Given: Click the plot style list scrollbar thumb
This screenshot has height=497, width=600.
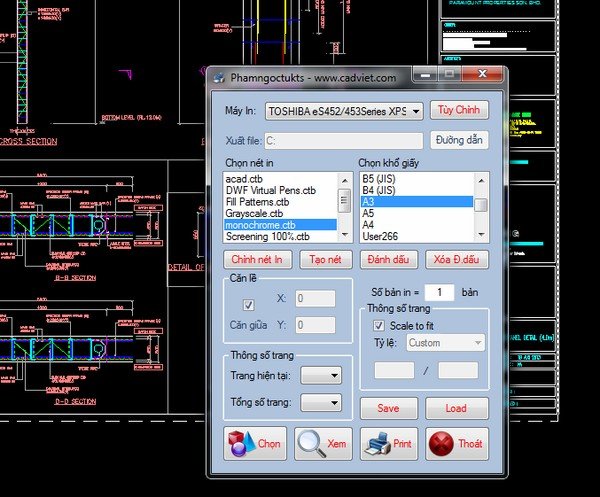Looking at the screenshot, I should (x=345, y=200).
